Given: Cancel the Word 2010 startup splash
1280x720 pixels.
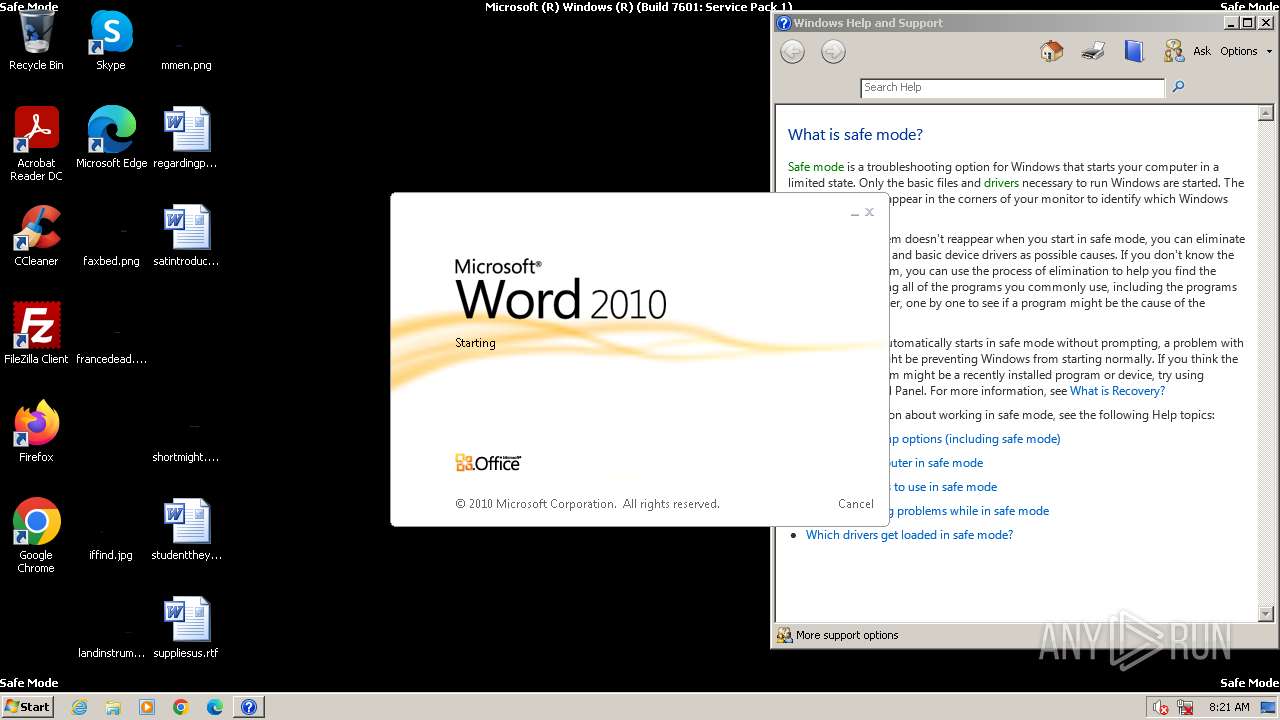Looking at the screenshot, I should [x=856, y=504].
